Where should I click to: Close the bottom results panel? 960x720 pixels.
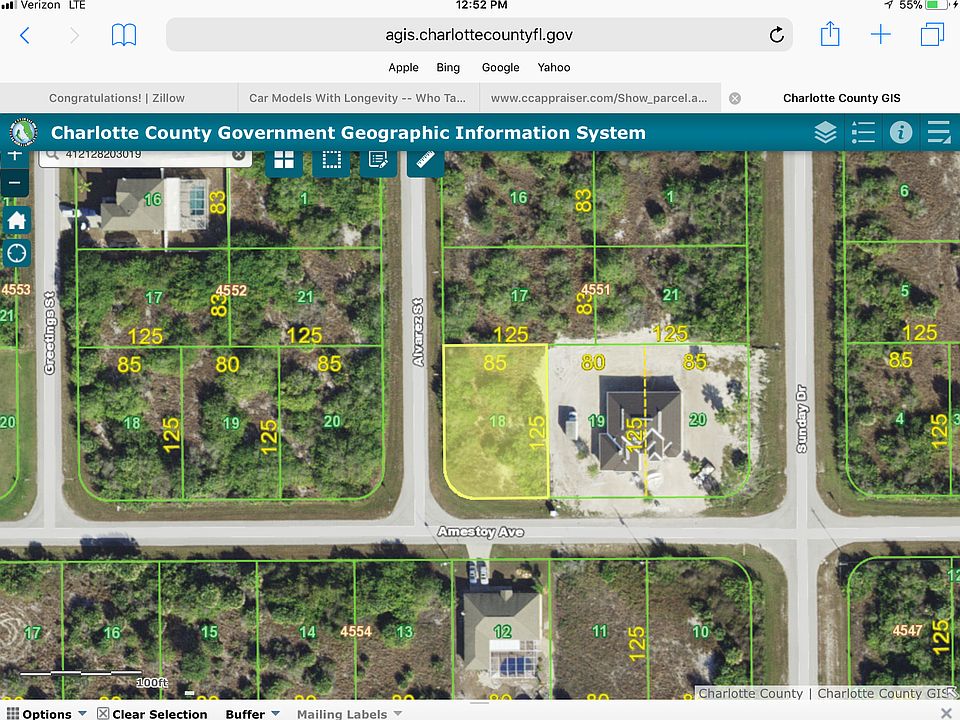tap(947, 713)
